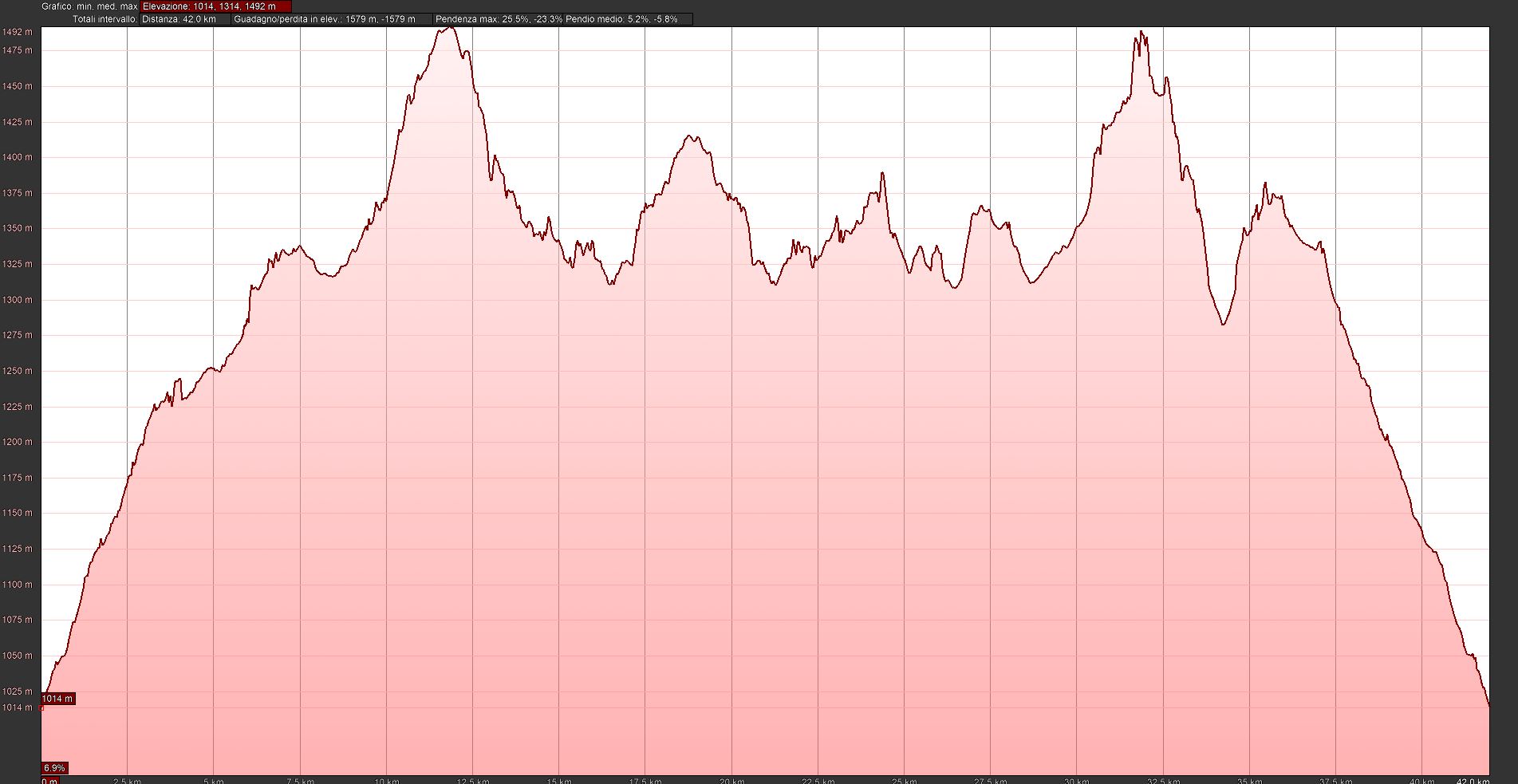This screenshot has width=1518, height=784.
Task: Click the 42.0 km end label on axis
Action: [x=1473, y=781]
